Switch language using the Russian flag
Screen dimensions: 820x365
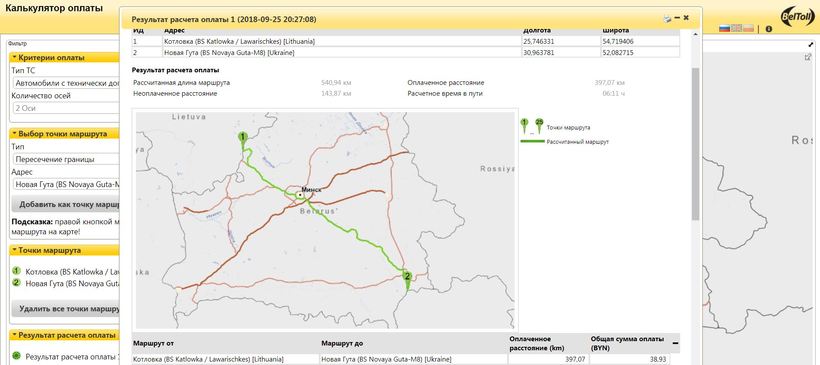coord(724,28)
